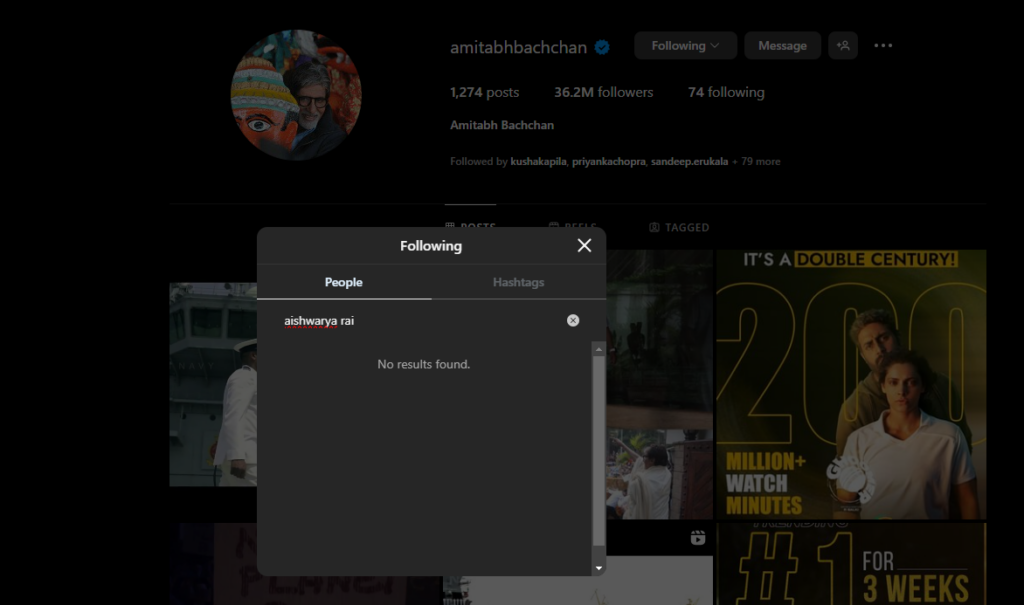Open the three-dot profile options menu
1024x605 pixels.
[883, 46]
